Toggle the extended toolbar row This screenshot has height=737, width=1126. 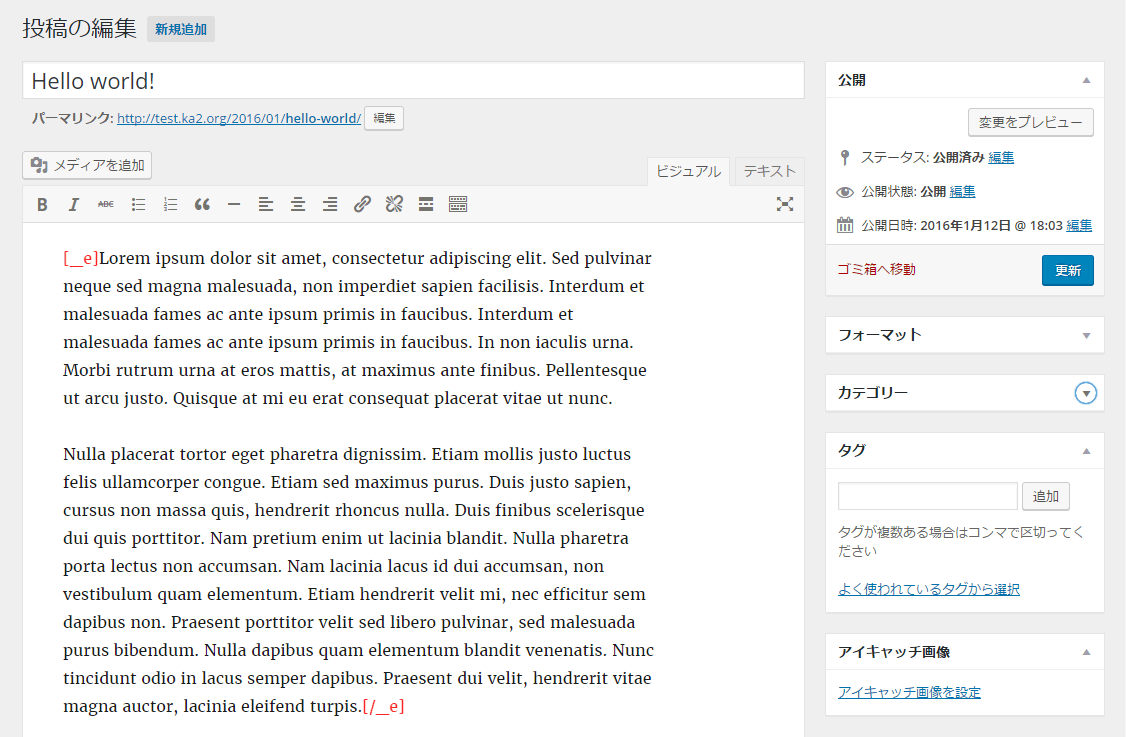coord(458,205)
